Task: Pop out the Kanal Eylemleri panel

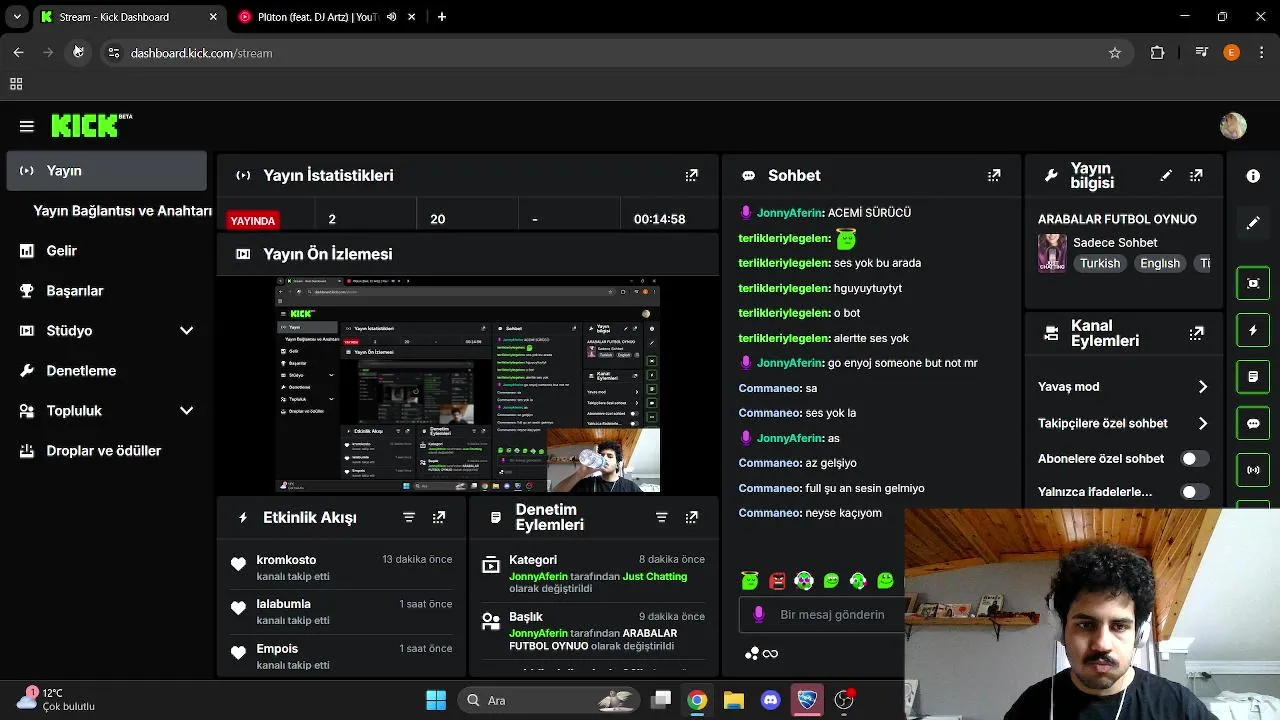Action: 1196,333
